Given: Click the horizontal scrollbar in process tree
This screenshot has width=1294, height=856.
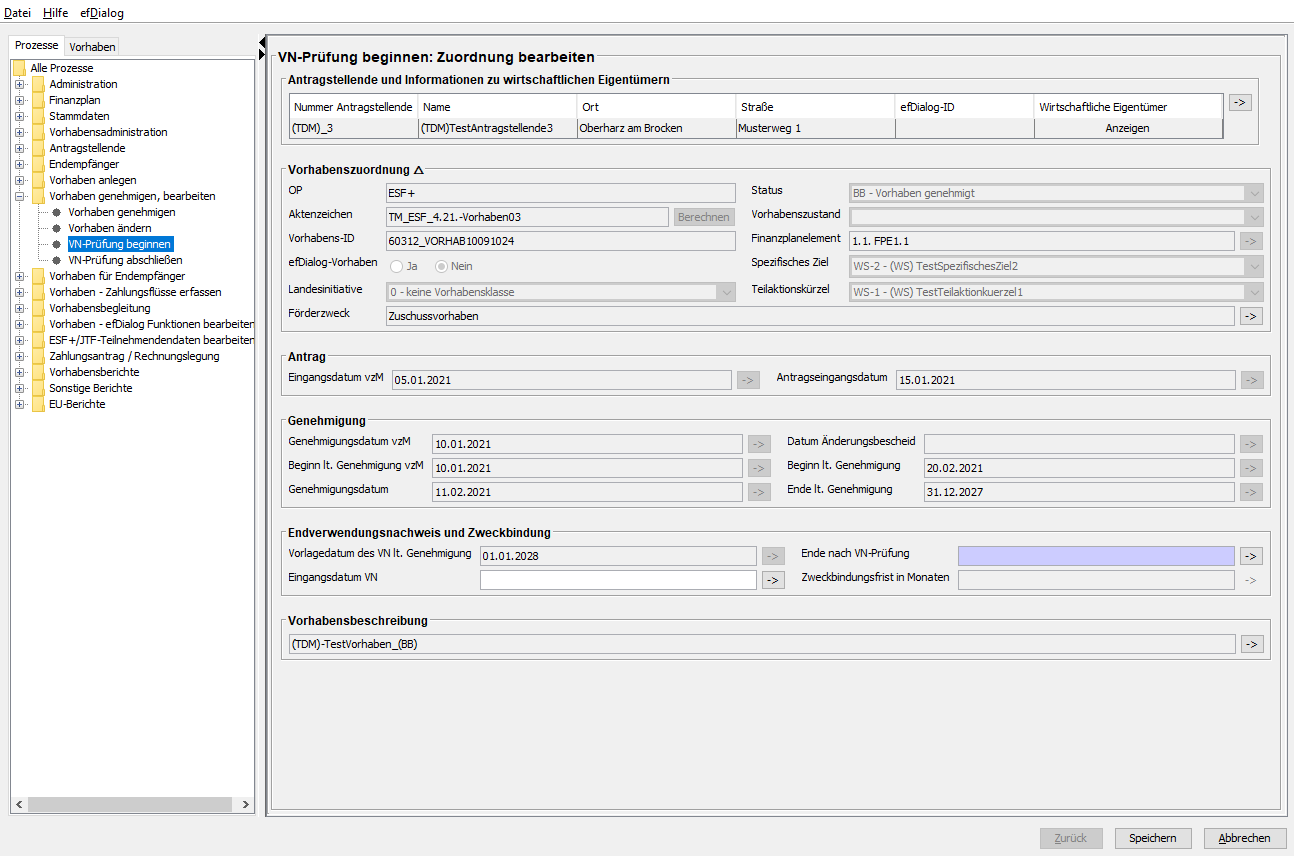Looking at the screenshot, I should 130,805.
